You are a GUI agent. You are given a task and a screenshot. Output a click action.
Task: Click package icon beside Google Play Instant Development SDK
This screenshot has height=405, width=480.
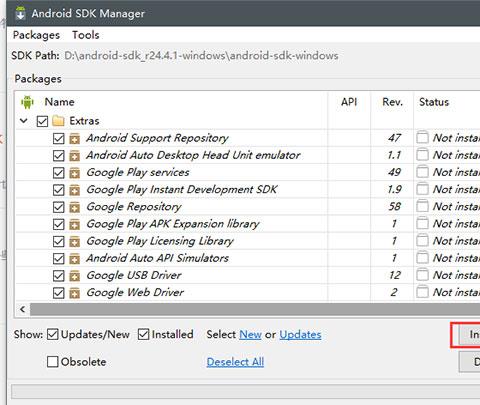click(75, 190)
